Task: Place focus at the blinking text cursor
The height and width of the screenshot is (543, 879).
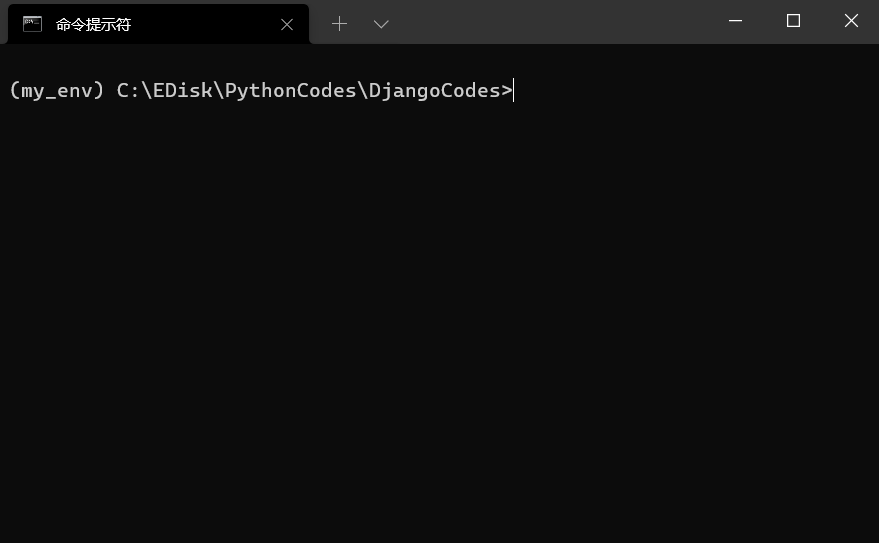Action: coord(513,90)
